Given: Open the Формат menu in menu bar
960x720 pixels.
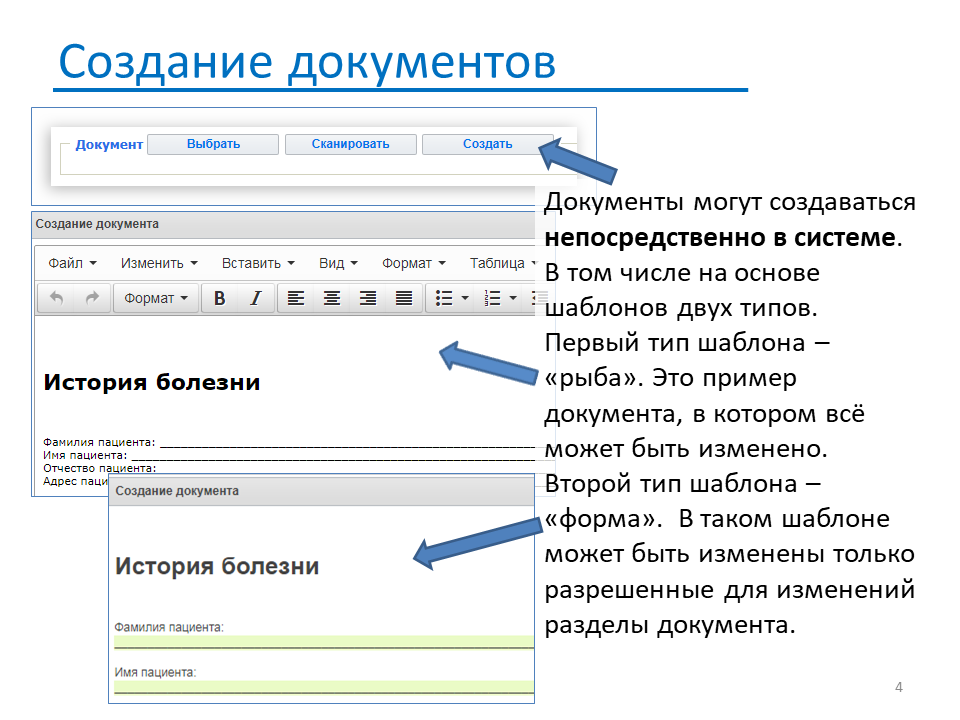Looking at the screenshot, I should coord(414,263).
